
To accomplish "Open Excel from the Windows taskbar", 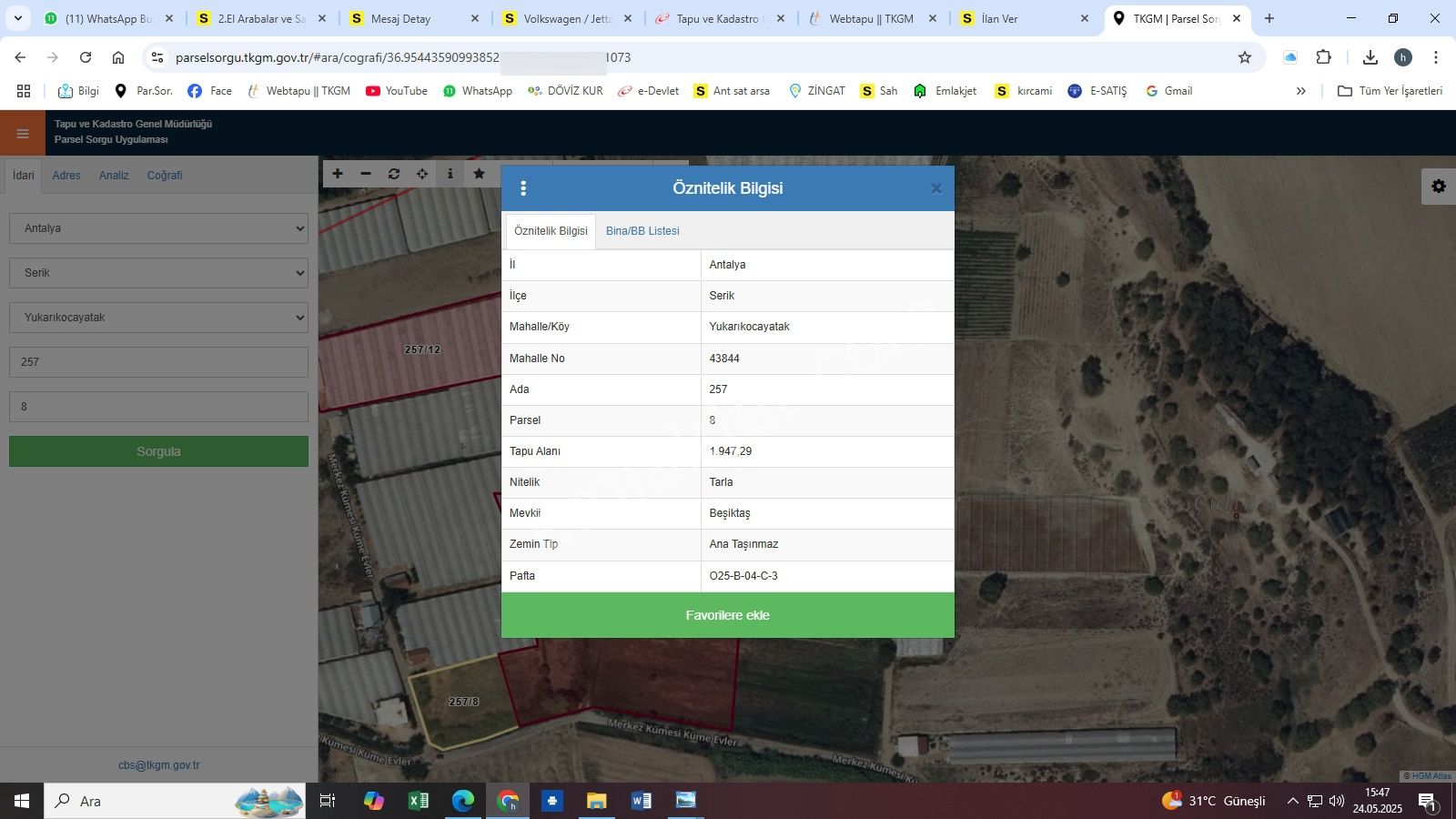I will (419, 801).
